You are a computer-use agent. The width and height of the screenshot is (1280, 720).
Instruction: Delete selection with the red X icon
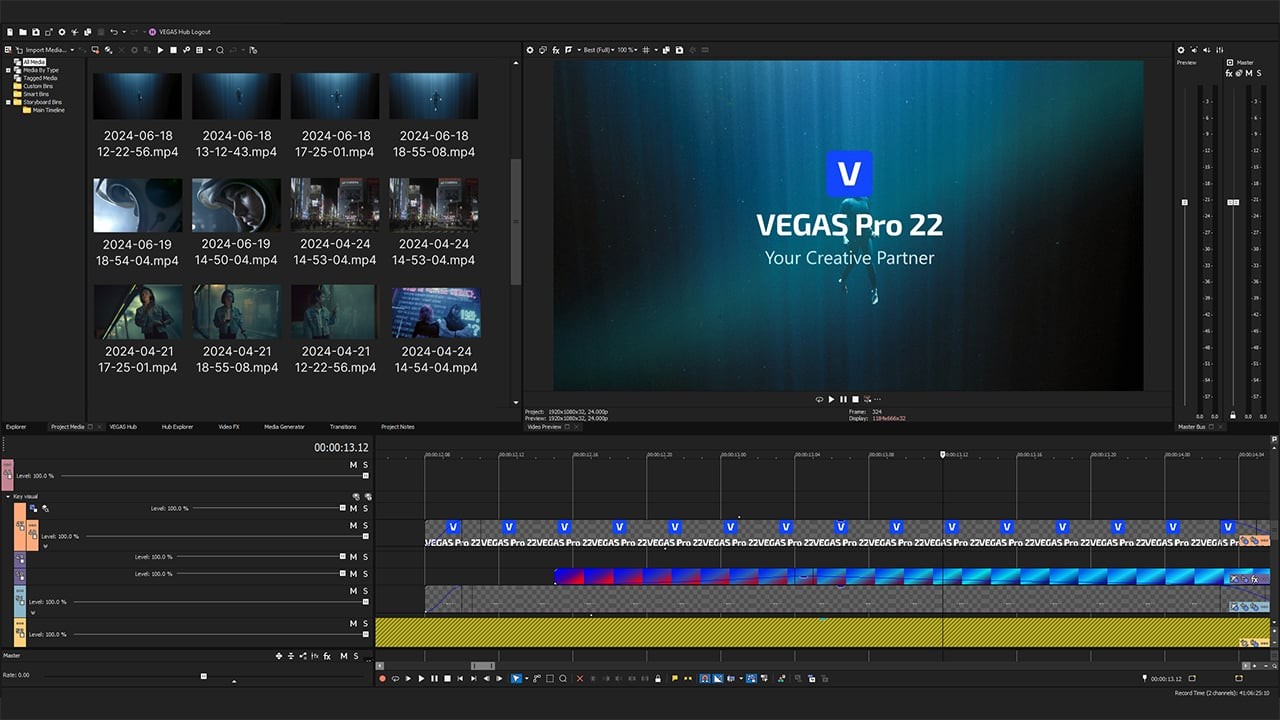[x=580, y=678]
